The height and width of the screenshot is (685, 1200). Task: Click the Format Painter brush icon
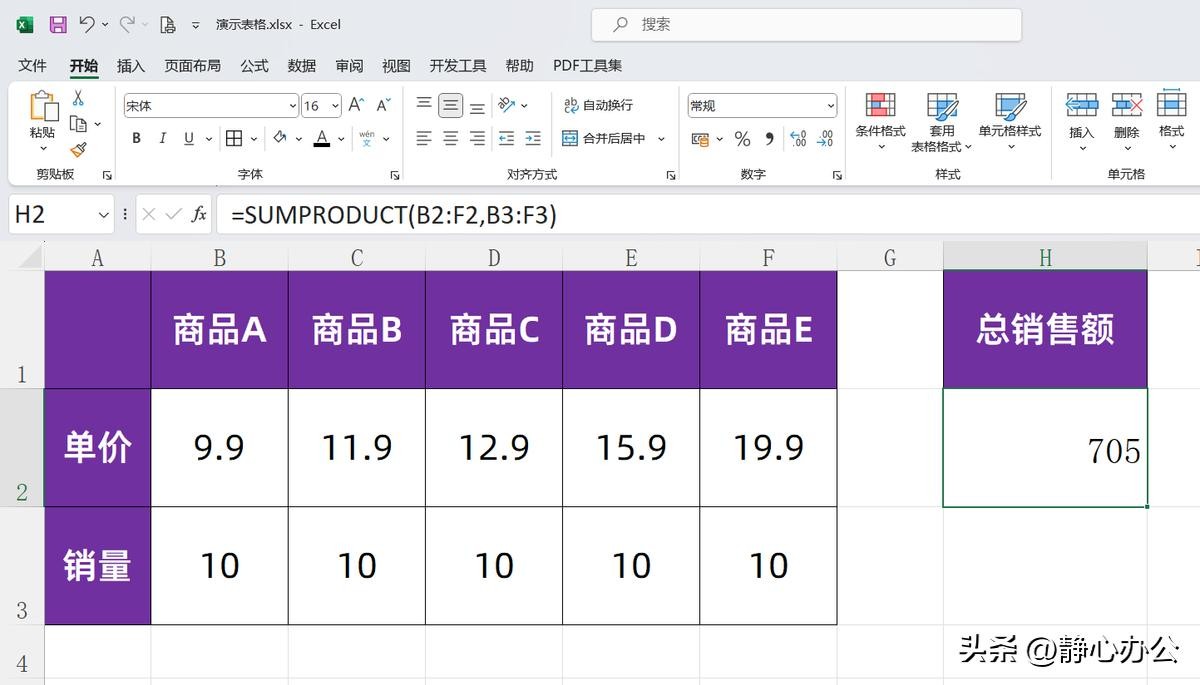[x=78, y=149]
